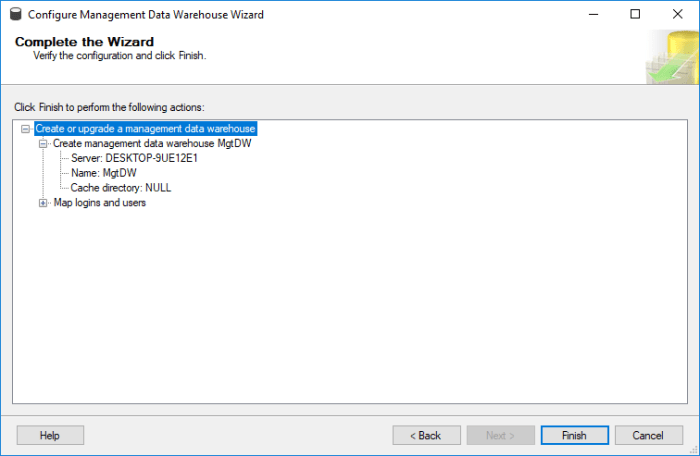The width and height of the screenshot is (700, 456).
Task: Maximize the wizard window
Action: (x=635, y=15)
